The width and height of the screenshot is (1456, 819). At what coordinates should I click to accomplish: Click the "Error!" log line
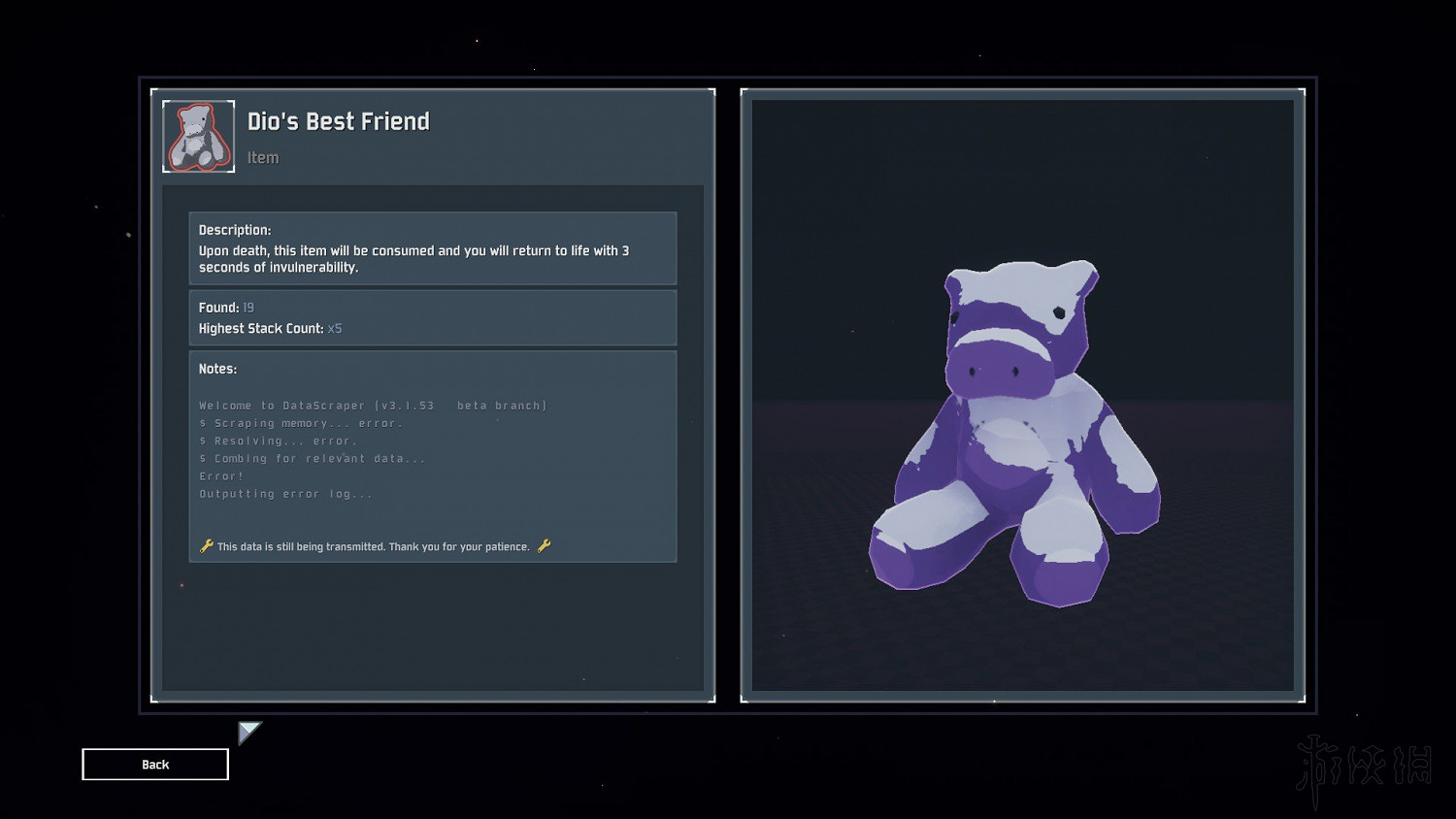click(x=221, y=476)
